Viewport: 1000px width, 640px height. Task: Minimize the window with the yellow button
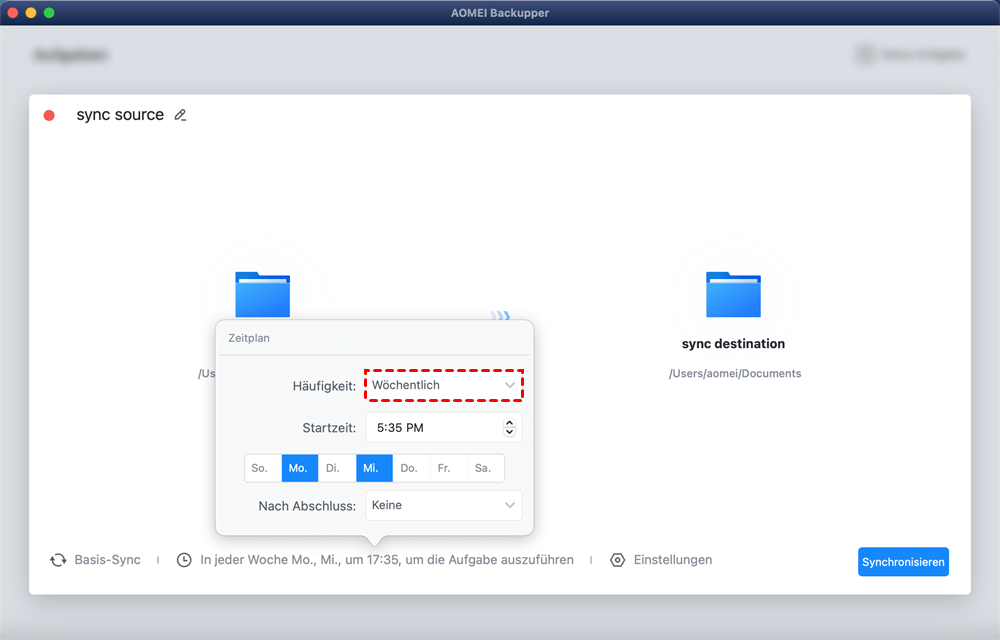31,13
